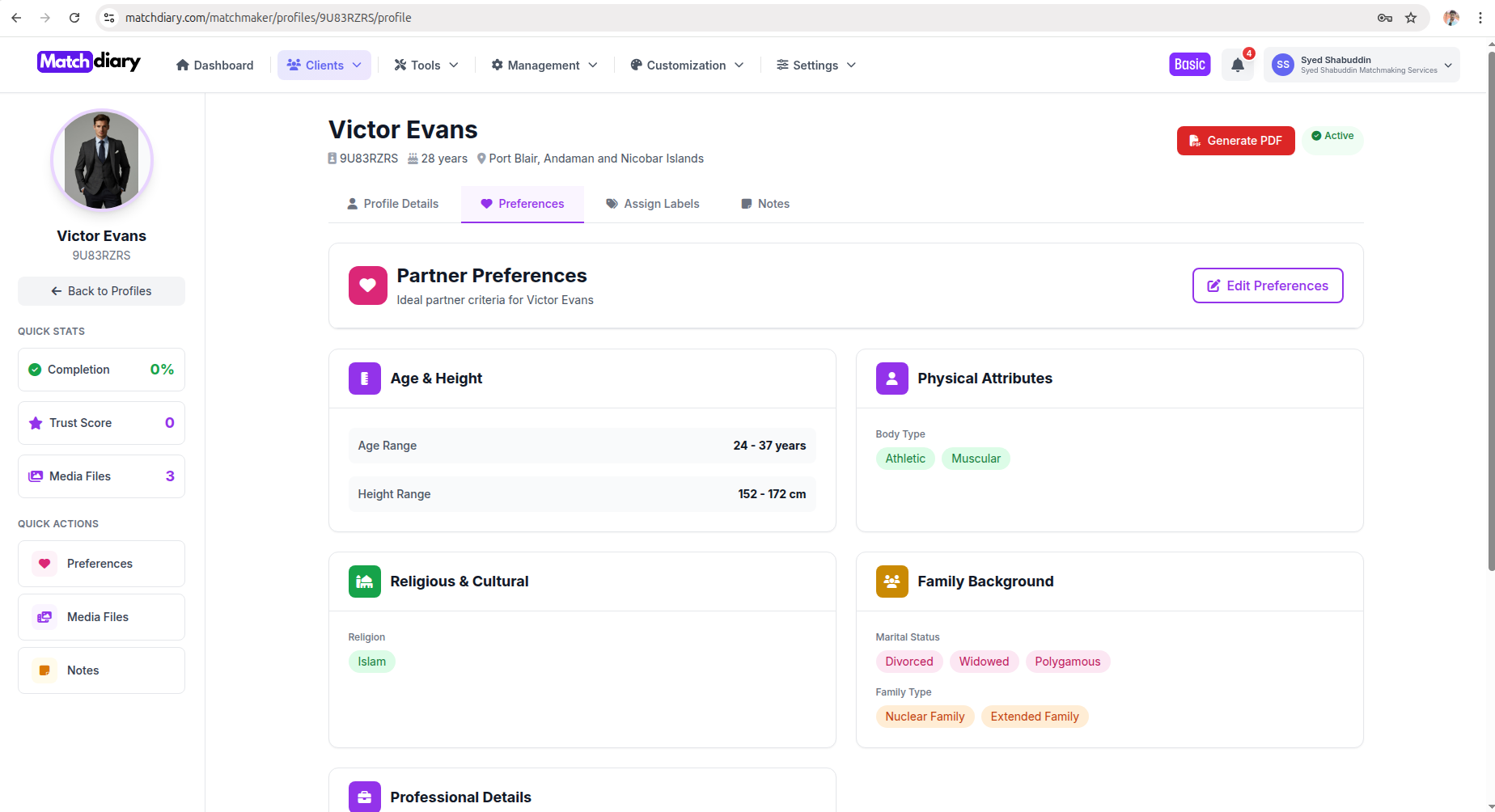The image size is (1495, 812).
Task: Click the orange Family Background icon
Action: click(891, 582)
